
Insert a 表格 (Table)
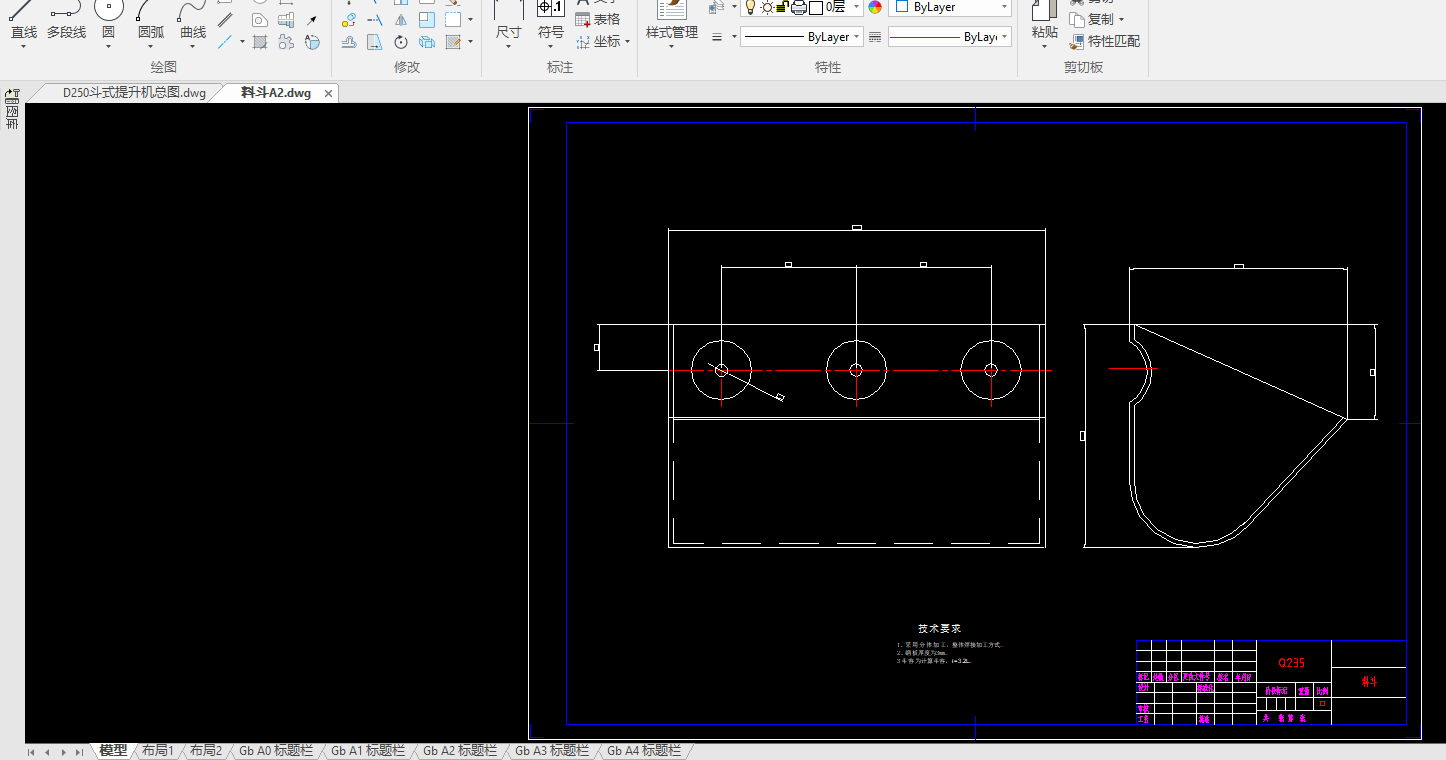(597, 19)
